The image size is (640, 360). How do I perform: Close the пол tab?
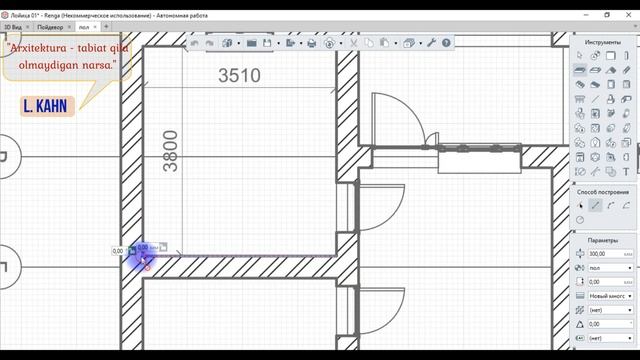tap(95, 27)
